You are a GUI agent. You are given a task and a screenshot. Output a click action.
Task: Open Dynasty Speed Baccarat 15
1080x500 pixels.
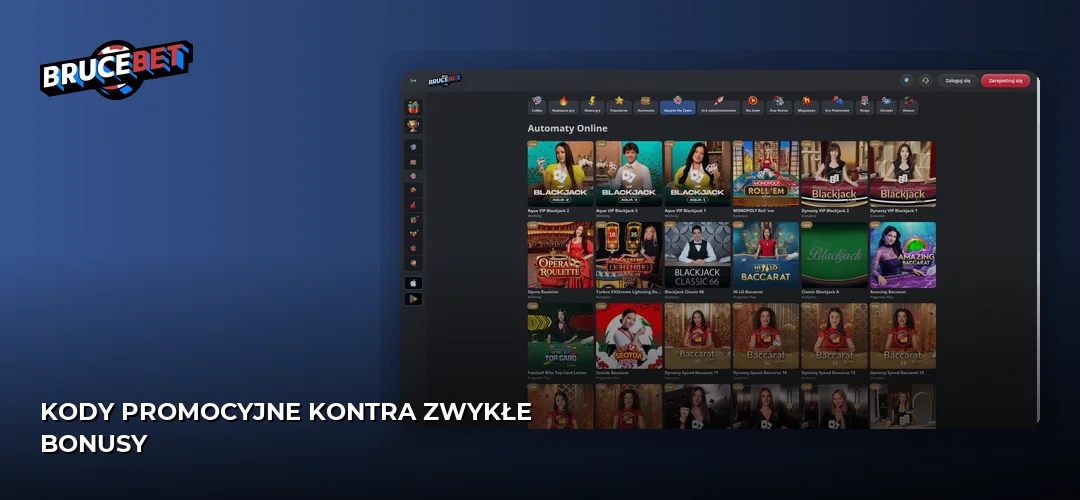click(834, 336)
